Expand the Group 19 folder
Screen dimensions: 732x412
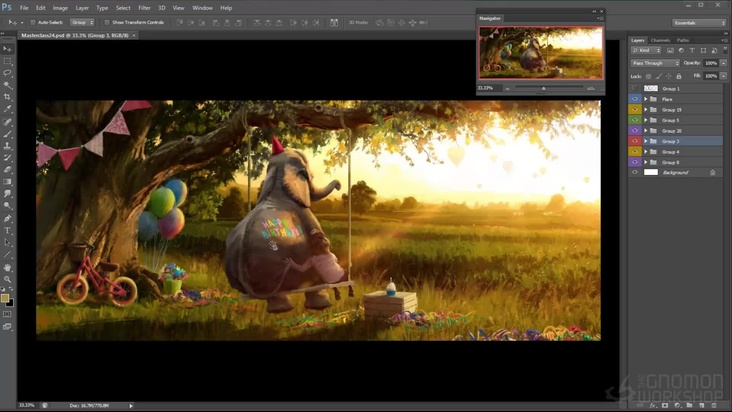tap(645, 110)
